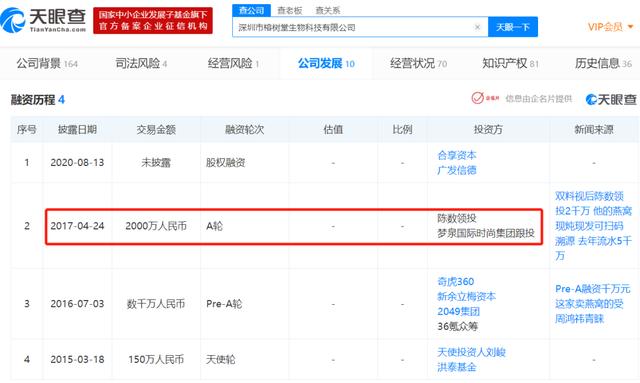The height and width of the screenshot is (383, 640).
Task: Open the 洪泰基金 investor link
Action: click(457, 367)
